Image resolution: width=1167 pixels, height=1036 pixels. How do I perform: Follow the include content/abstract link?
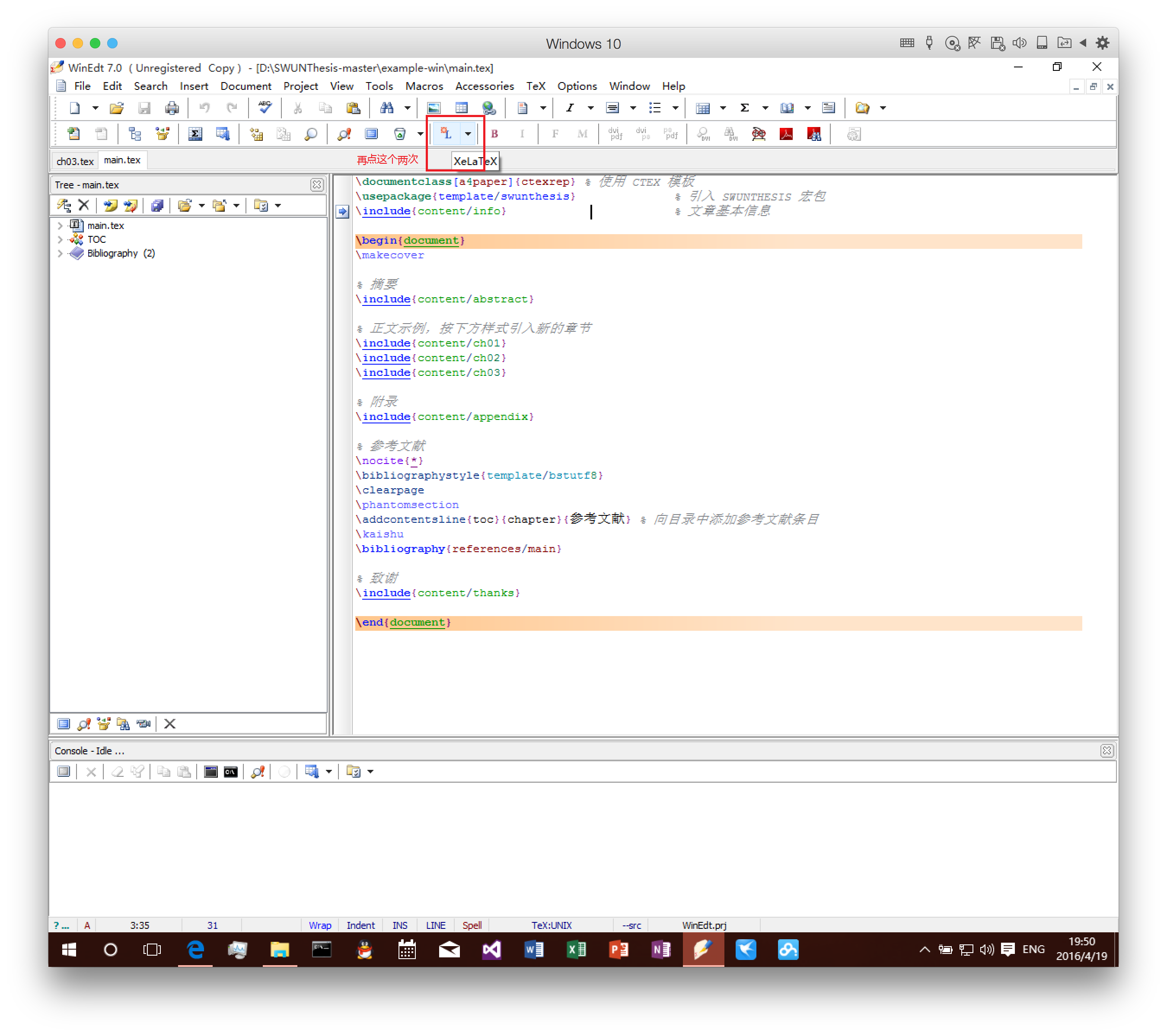[x=386, y=299]
